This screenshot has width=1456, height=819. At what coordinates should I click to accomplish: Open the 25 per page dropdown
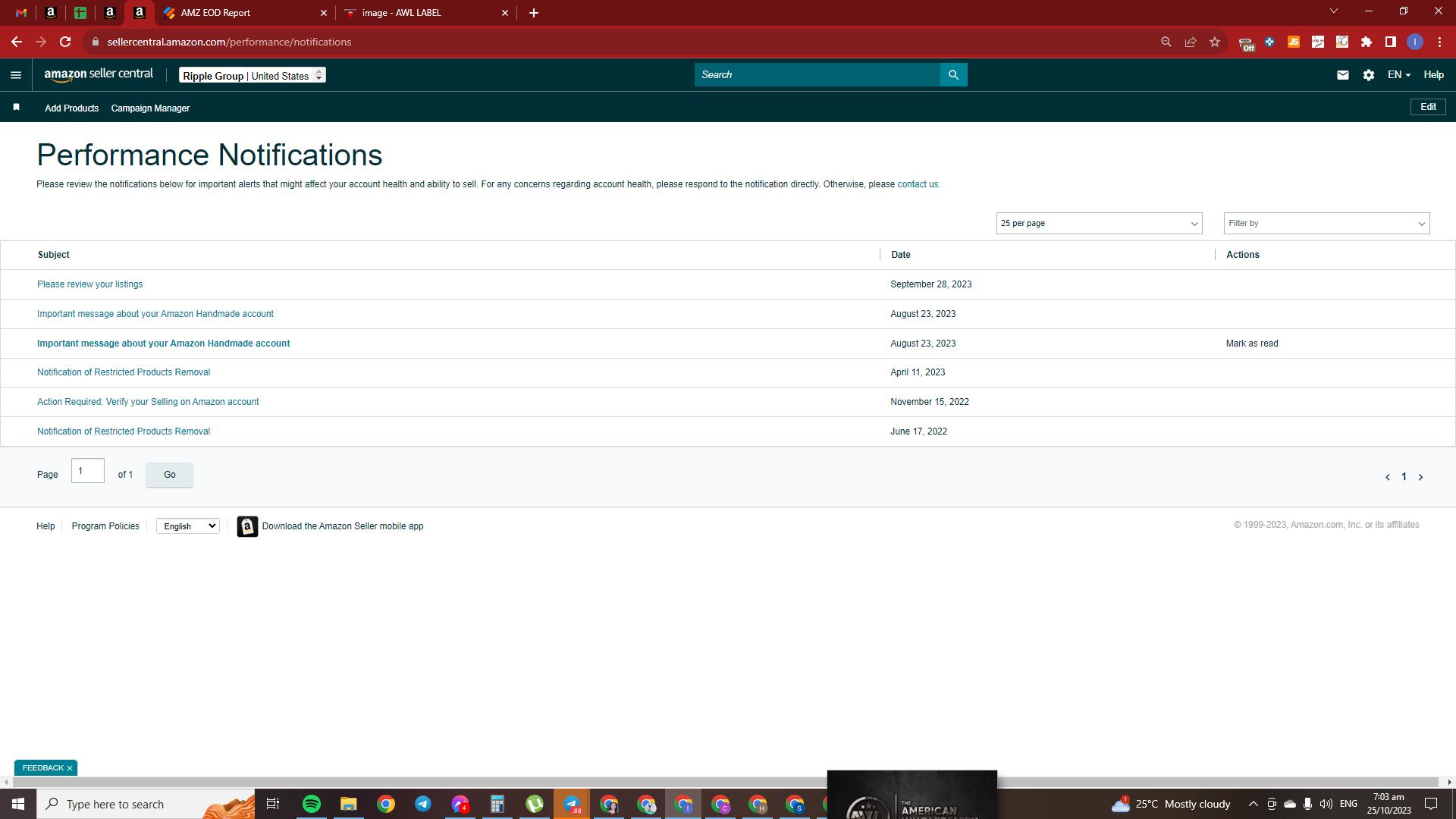pos(1099,223)
